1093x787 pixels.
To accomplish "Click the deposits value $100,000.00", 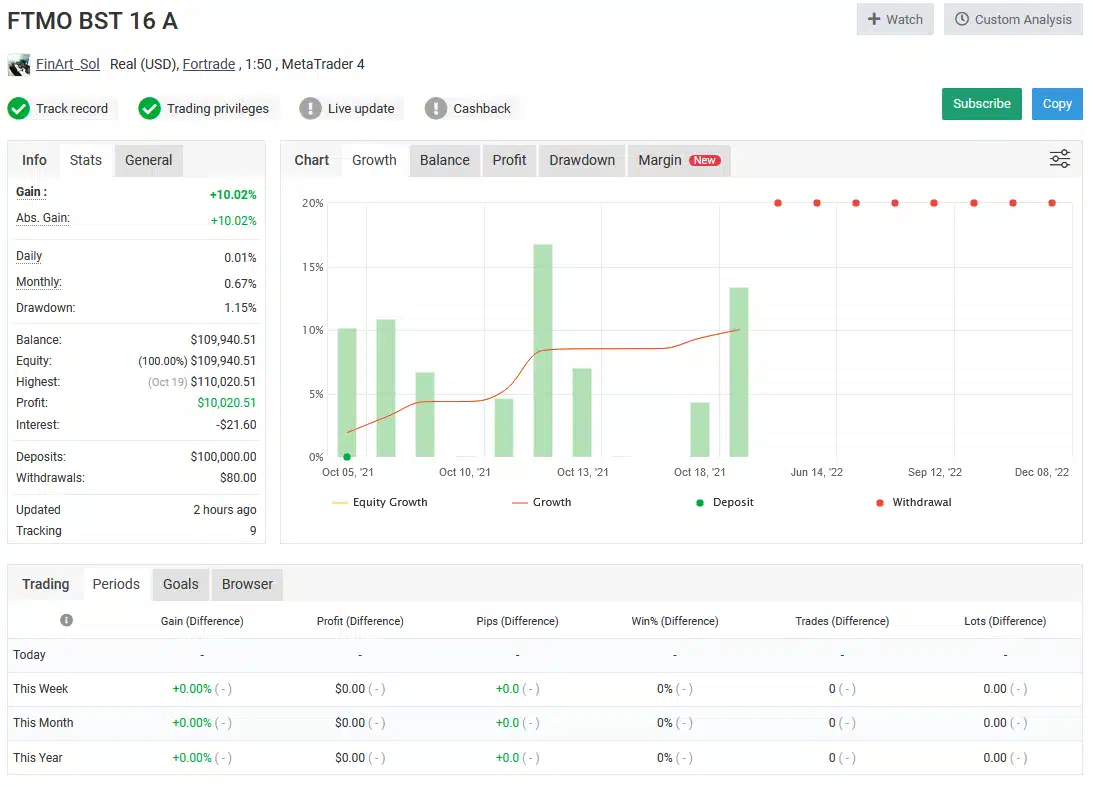I will point(223,457).
